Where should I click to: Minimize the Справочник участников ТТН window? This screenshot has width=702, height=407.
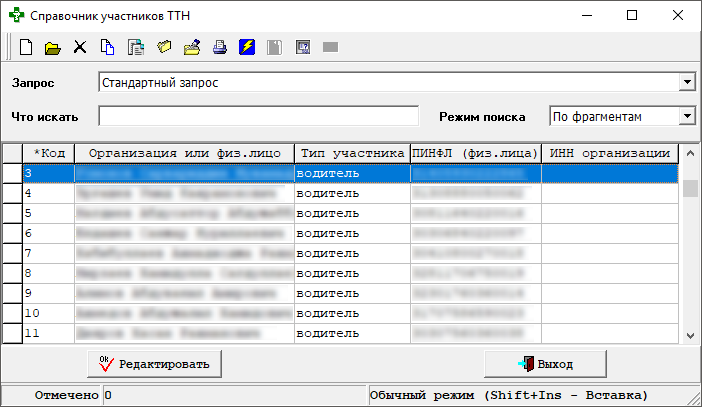click(x=587, y=15)
